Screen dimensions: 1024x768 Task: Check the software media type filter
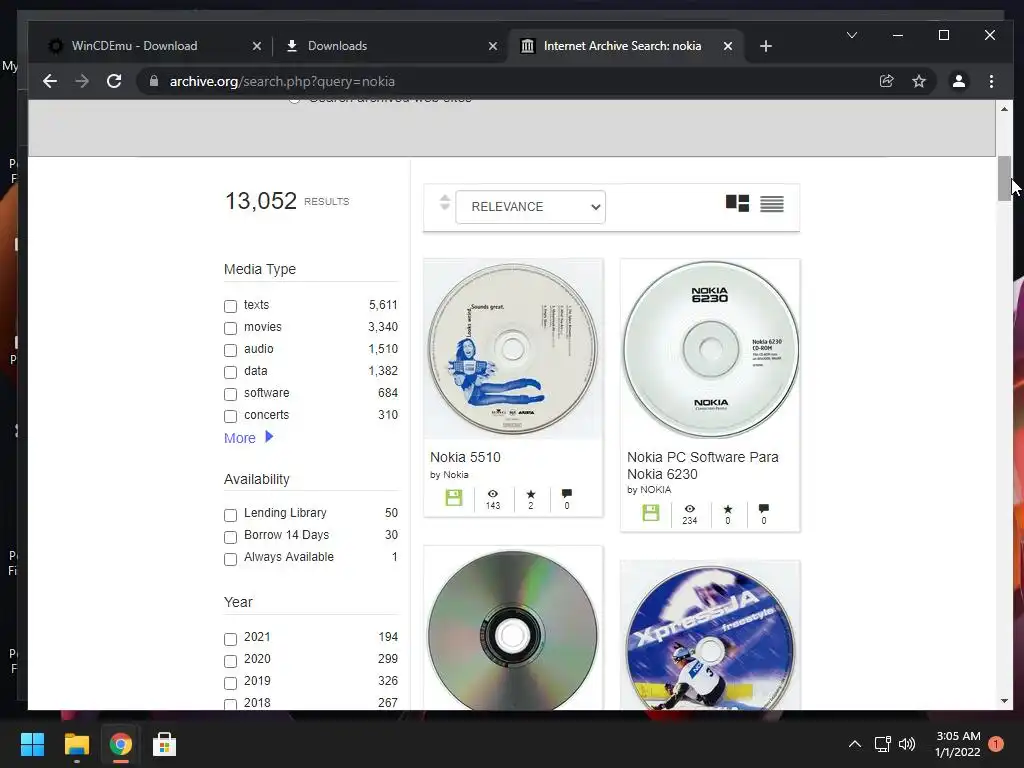(231, 394)
